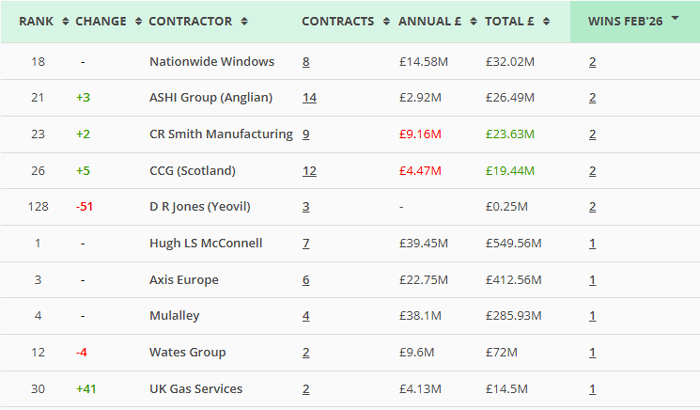Select the Wates Group row name
This screenshot has width=700, height=410.
pyautogui.click(x=187, y=352)
